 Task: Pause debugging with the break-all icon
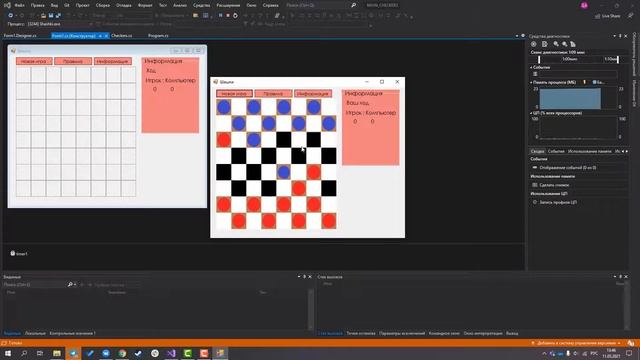[220, 16]
